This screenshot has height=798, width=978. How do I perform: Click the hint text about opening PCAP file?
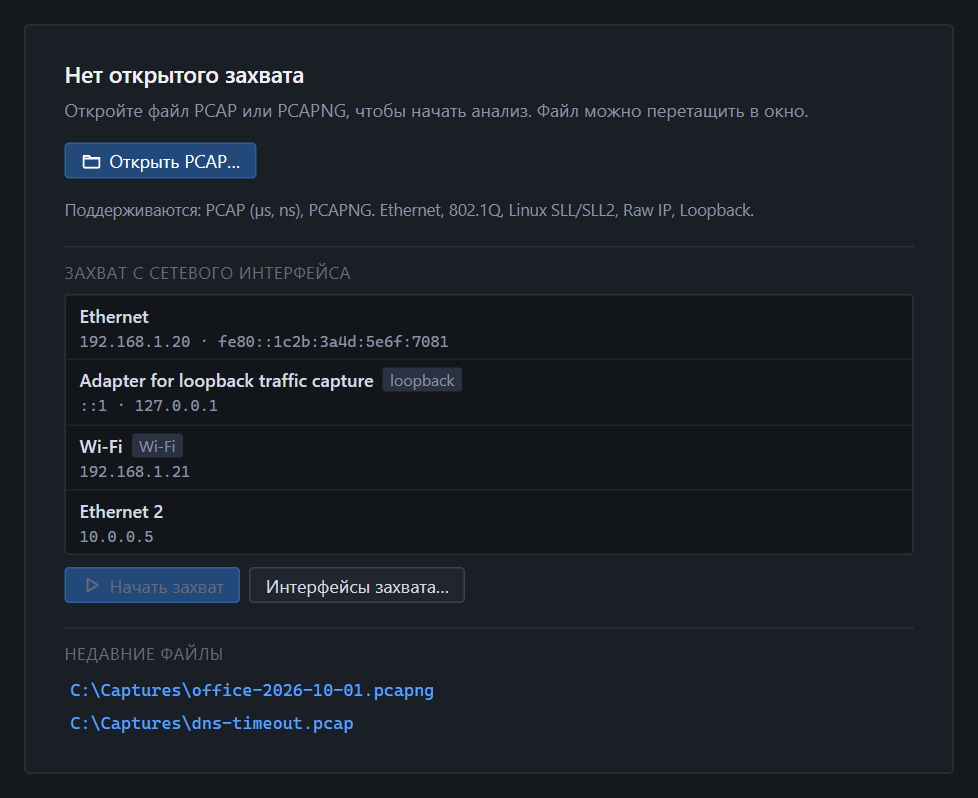437,111
